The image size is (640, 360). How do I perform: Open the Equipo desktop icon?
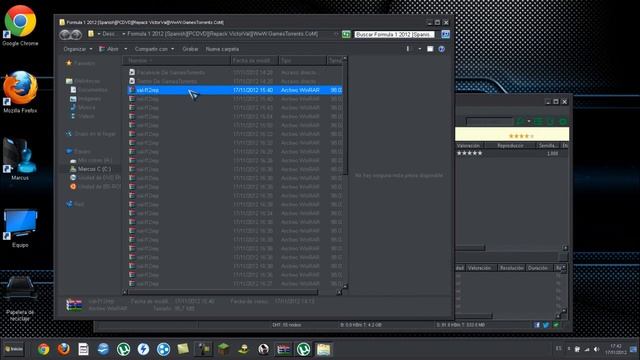click(x=20, y=227)
